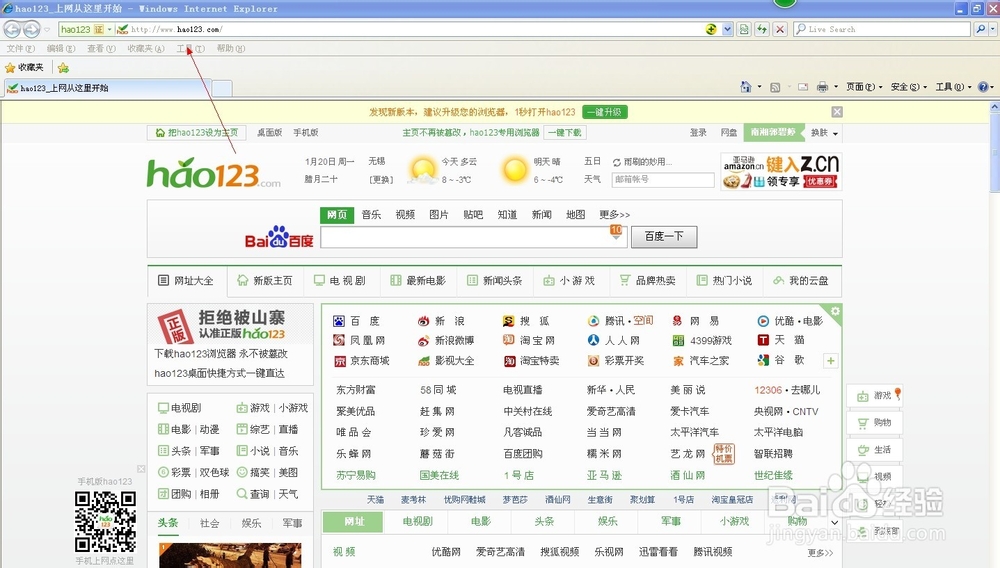Click the 热门小说 navigation tab

[724, 280]
